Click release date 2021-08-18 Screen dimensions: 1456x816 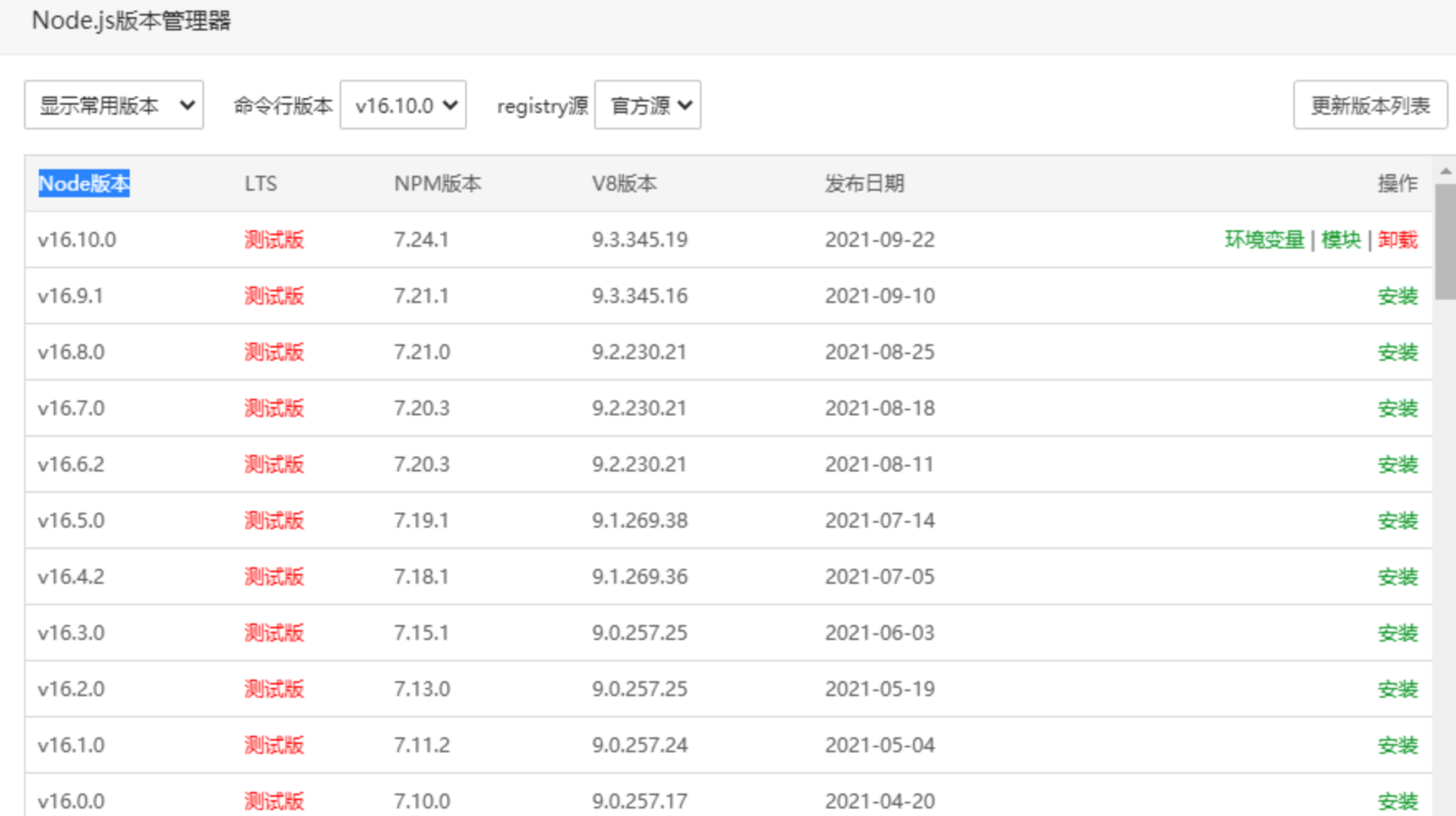(880, 408)
